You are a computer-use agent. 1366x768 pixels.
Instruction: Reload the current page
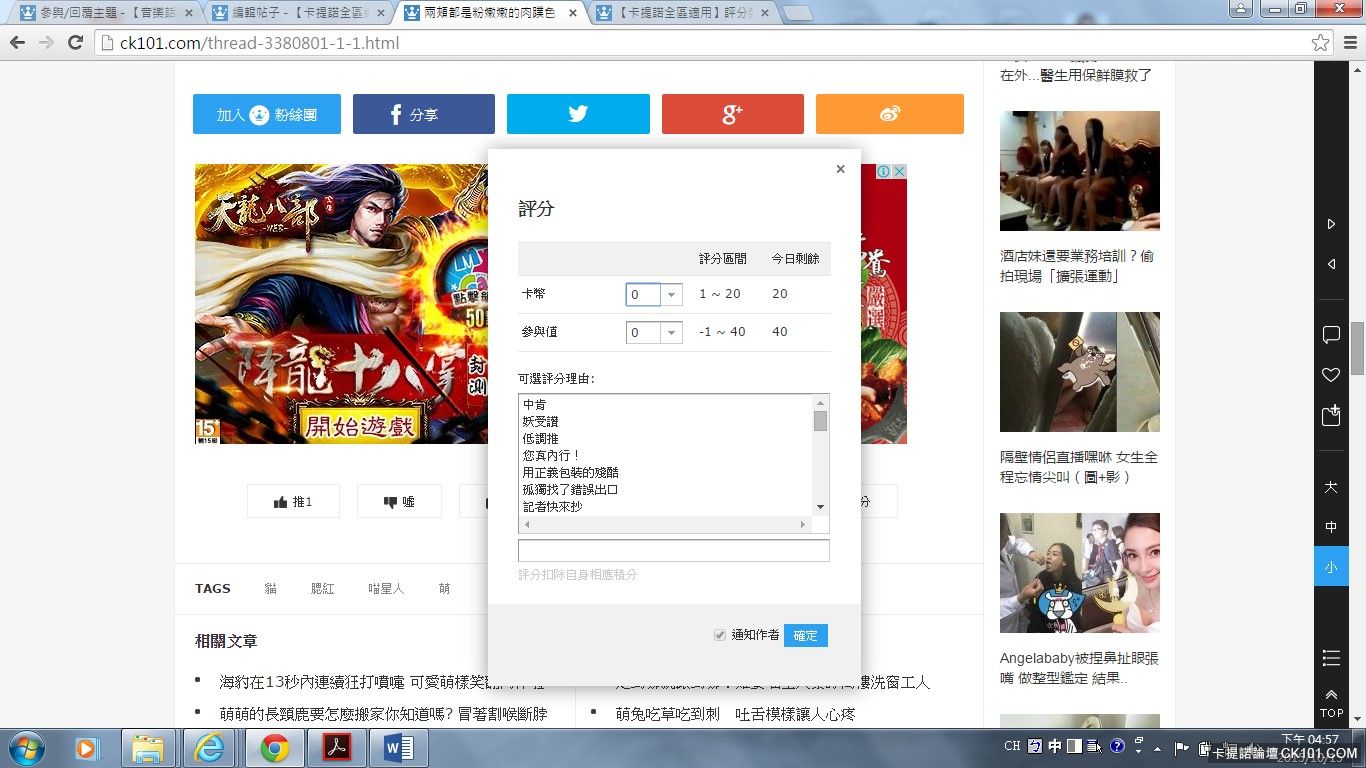tap(75, 42)
